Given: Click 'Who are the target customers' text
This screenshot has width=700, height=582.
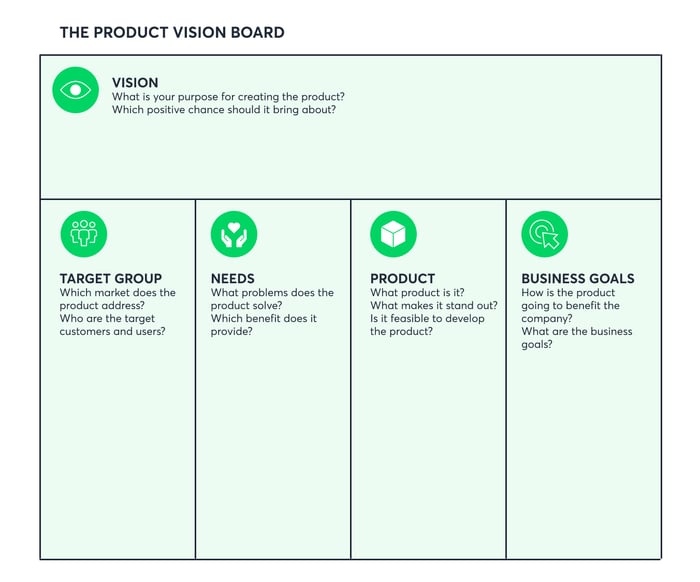Looking at the screenshot, I should tap(112, 325).
